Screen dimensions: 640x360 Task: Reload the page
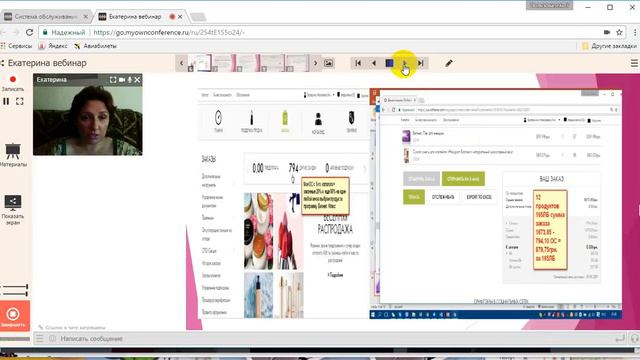point(29,32)
